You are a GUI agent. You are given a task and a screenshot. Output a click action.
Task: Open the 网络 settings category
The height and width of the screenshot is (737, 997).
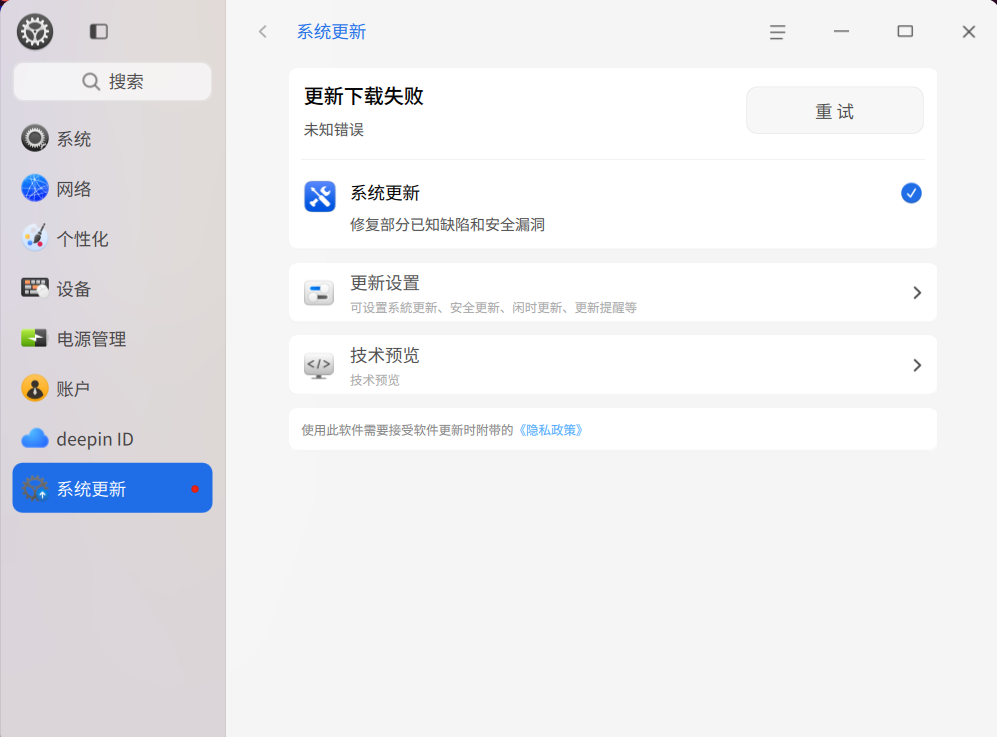tap(113, 189)
